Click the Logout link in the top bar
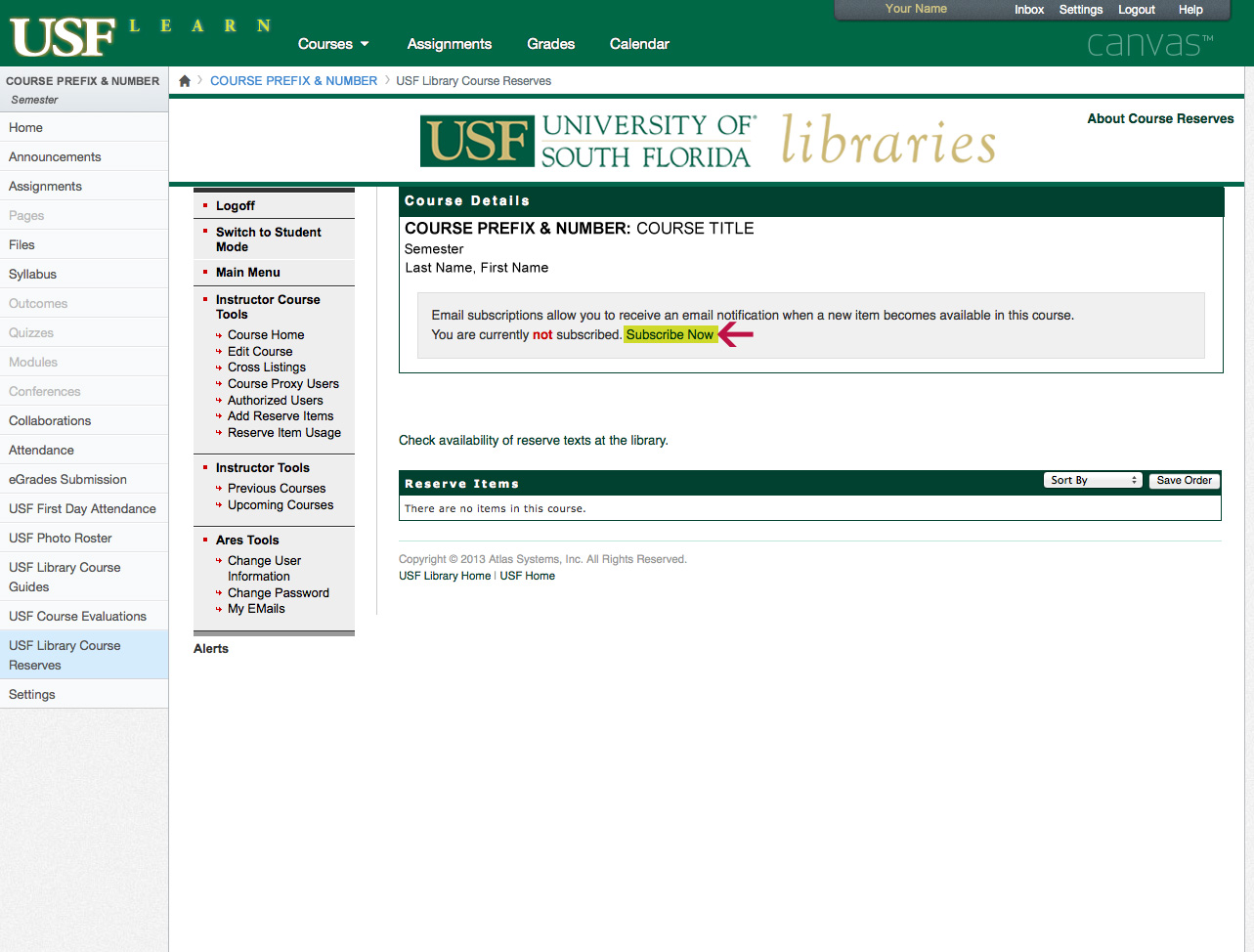Image resolution: width=1254 pixels, height=952 pixels. tap(1137, 10)
